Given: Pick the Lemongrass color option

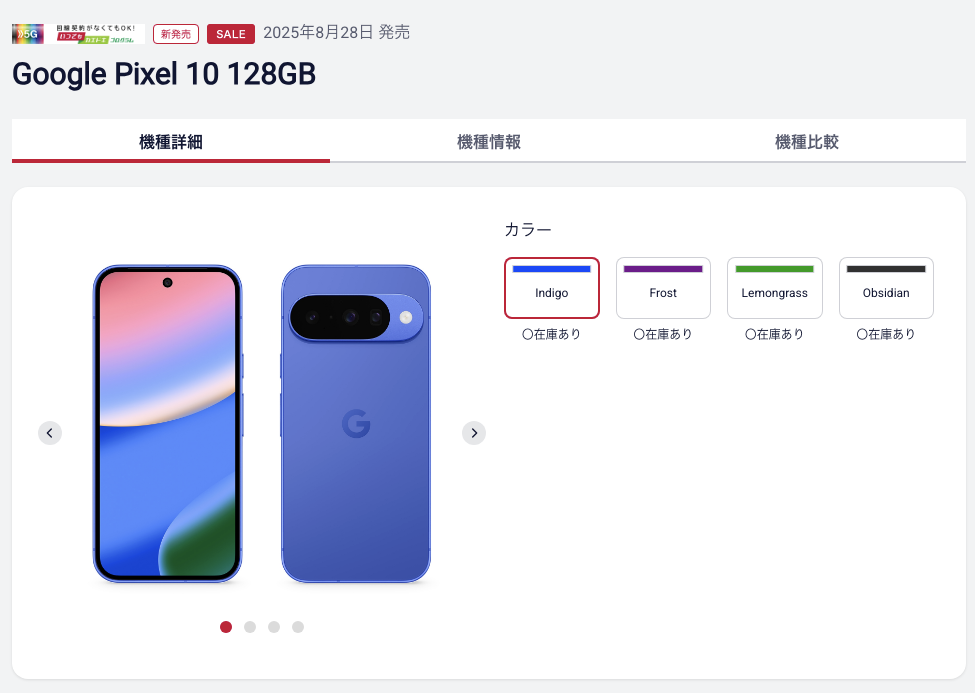Looking at the screenshot, I should [775, 288].
